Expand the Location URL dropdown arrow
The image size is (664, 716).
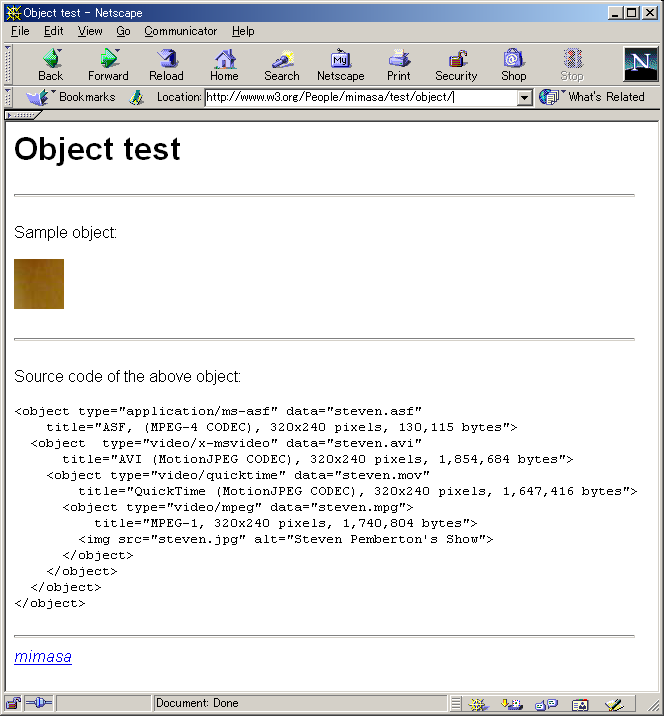coord(525,98)
